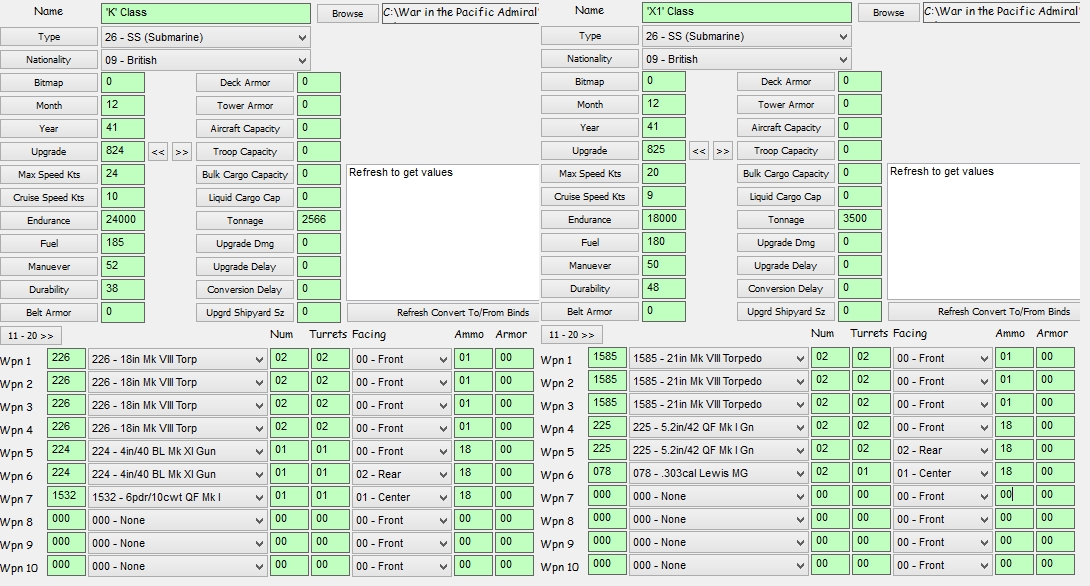Edit the 'K' Class name field
Viewport: 1090px width, 586px height.
click(206, 13)
